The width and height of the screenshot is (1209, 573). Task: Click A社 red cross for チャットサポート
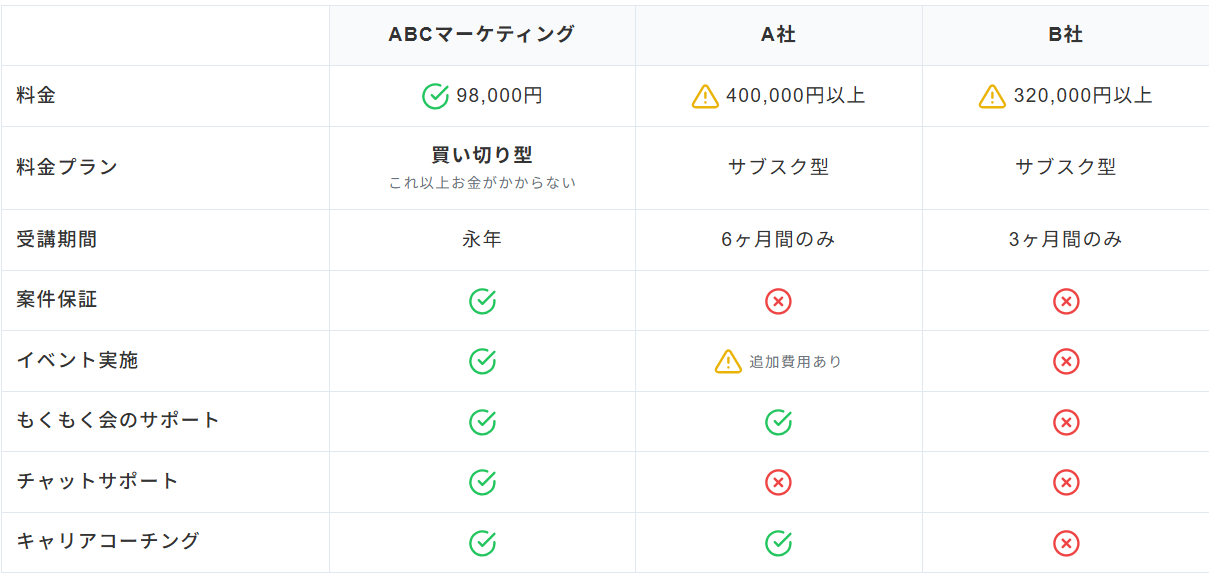tap(778, 482)
